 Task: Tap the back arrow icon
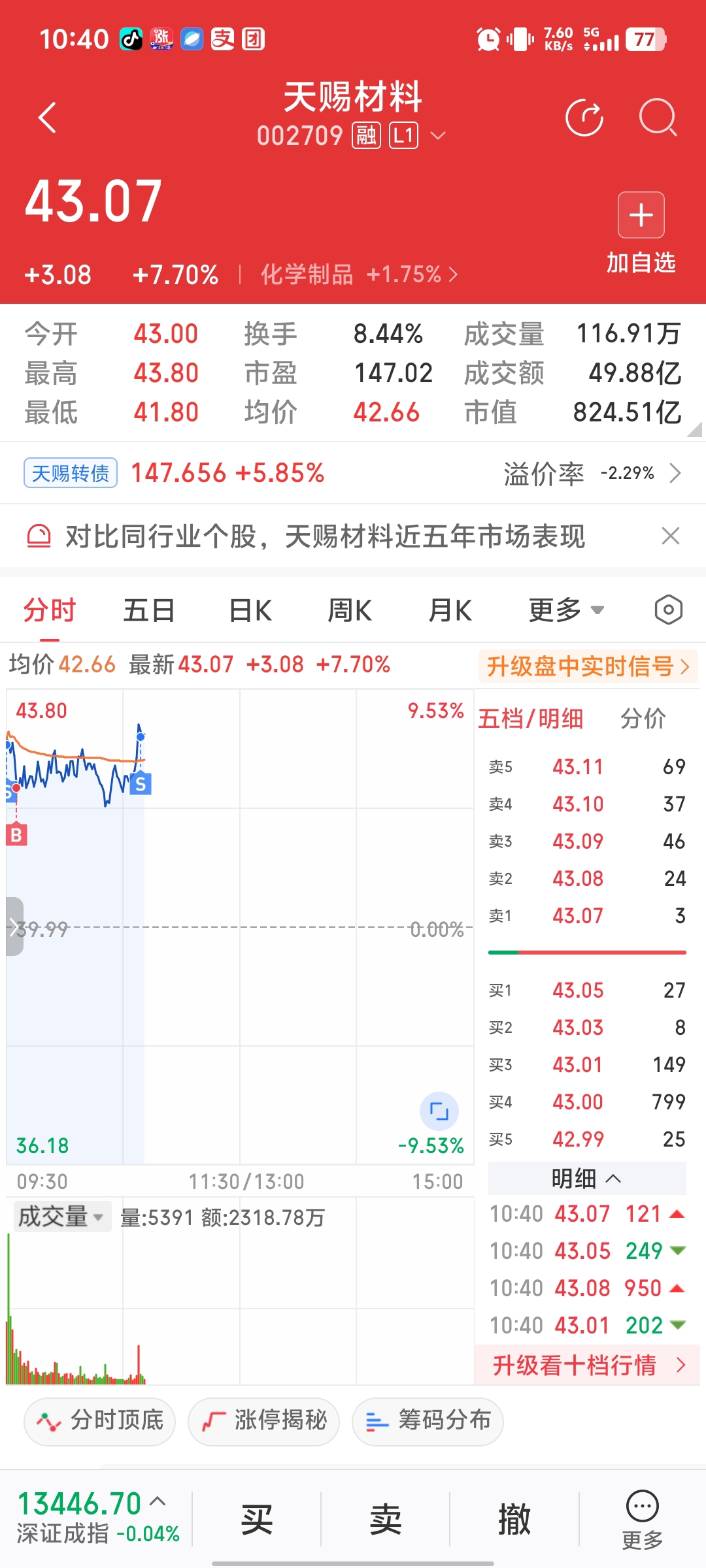click(x=48, y=118)
